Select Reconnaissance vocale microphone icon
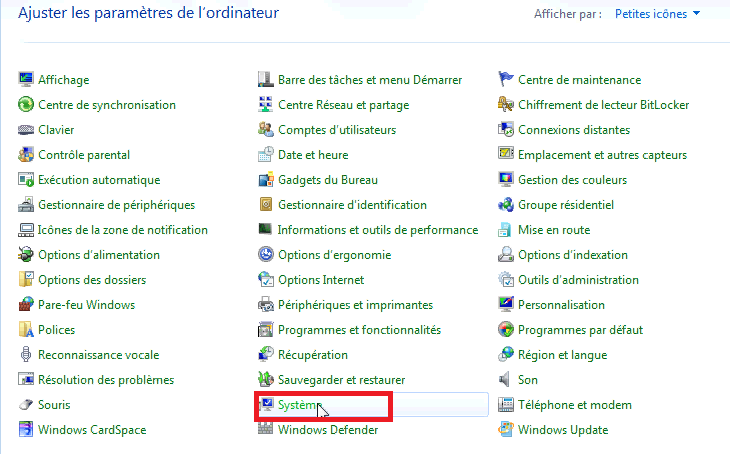Image resolution: width=730 pixels, height=454 pixels. 26,355
